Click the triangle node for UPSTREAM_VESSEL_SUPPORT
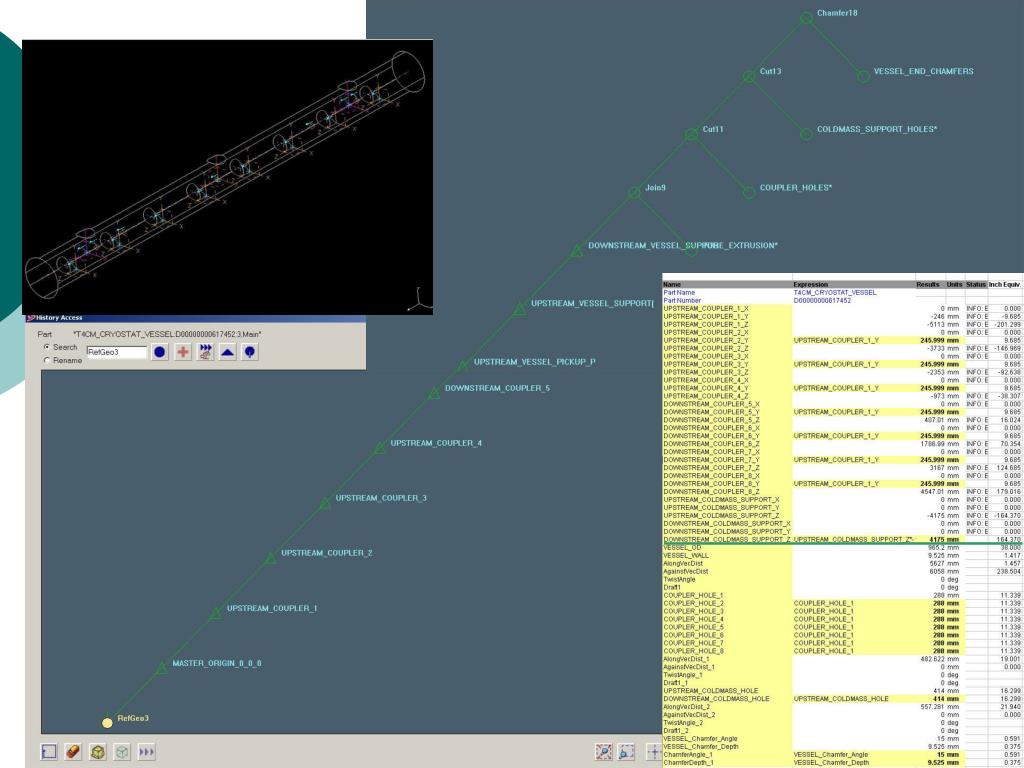The height and width of the screenshot is (768, 1024). point(519,308)
